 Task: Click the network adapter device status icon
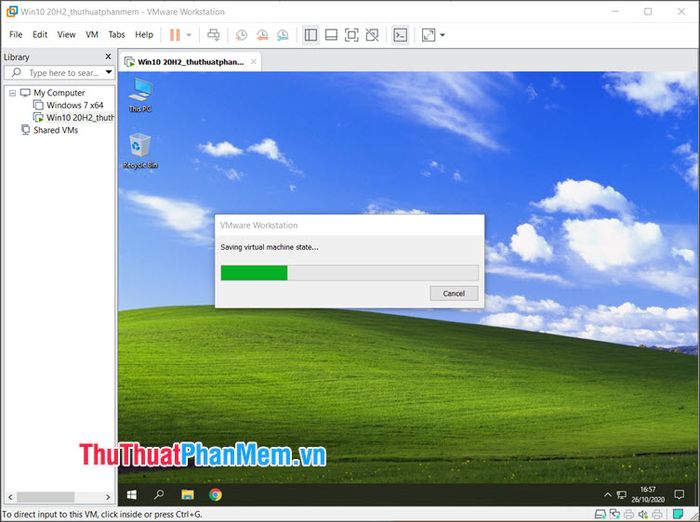click(x=615, y=514)
